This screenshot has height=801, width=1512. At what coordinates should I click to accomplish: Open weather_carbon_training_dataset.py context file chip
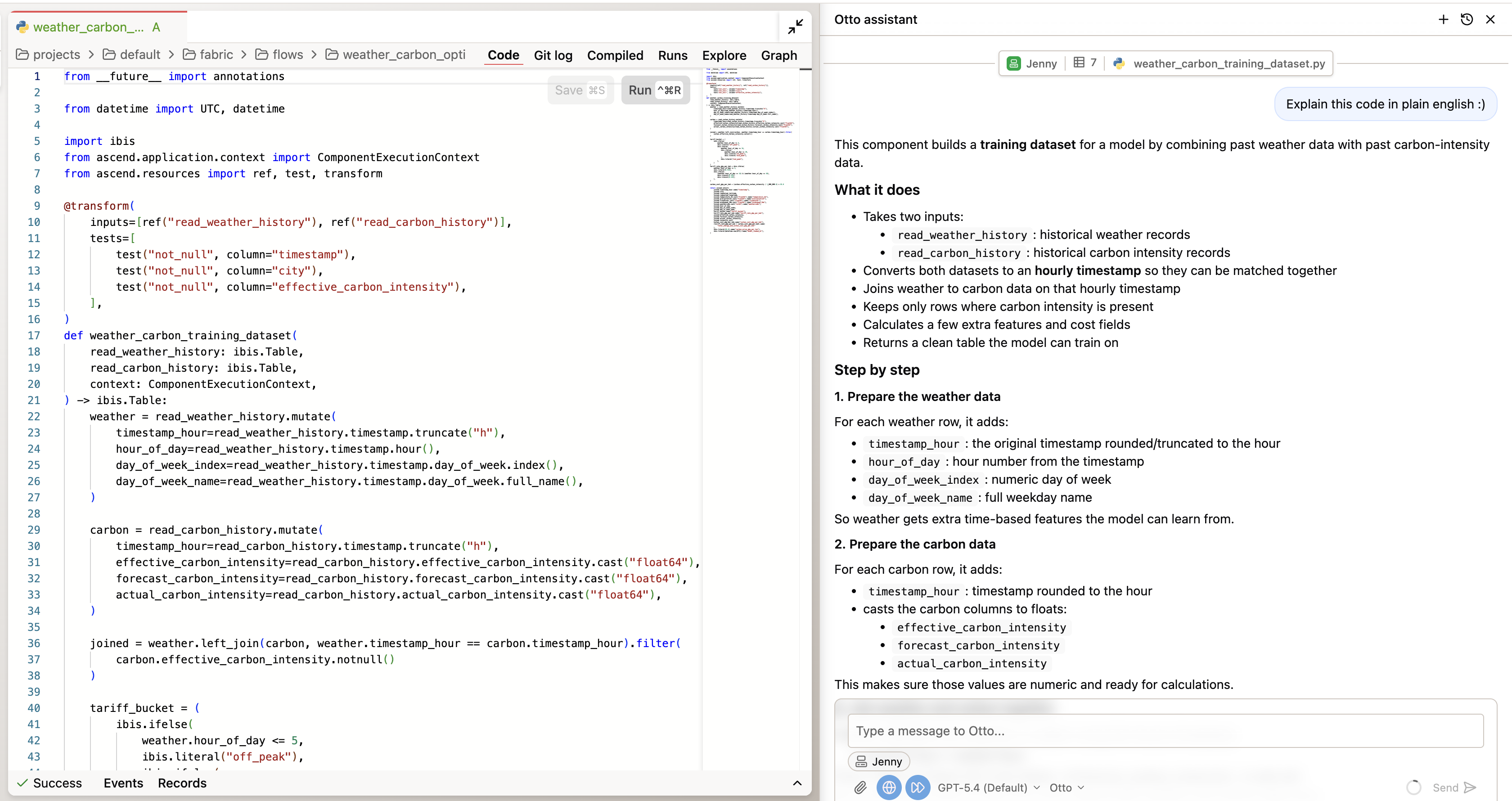1219,63
